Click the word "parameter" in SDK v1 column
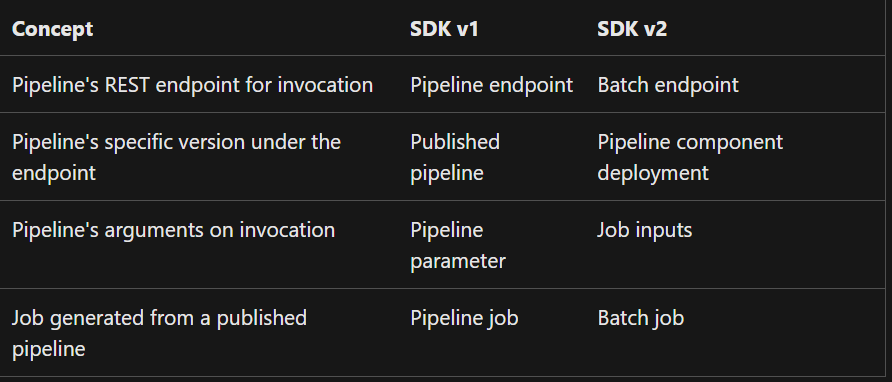892x382 pixels. pyautogui.click(x=458, y=261)
